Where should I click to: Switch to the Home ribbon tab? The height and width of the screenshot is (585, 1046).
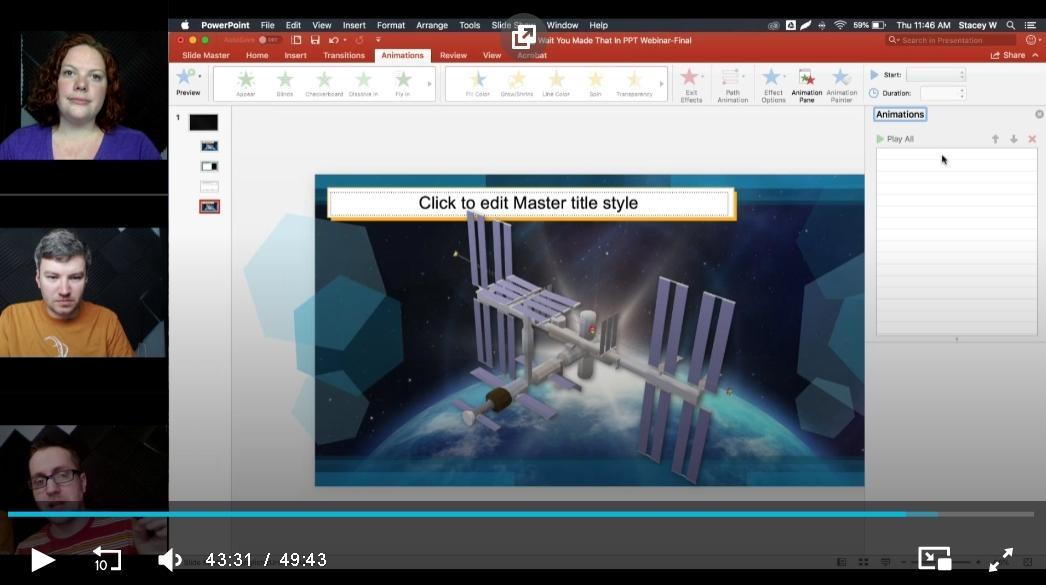(x=257, y=55)
